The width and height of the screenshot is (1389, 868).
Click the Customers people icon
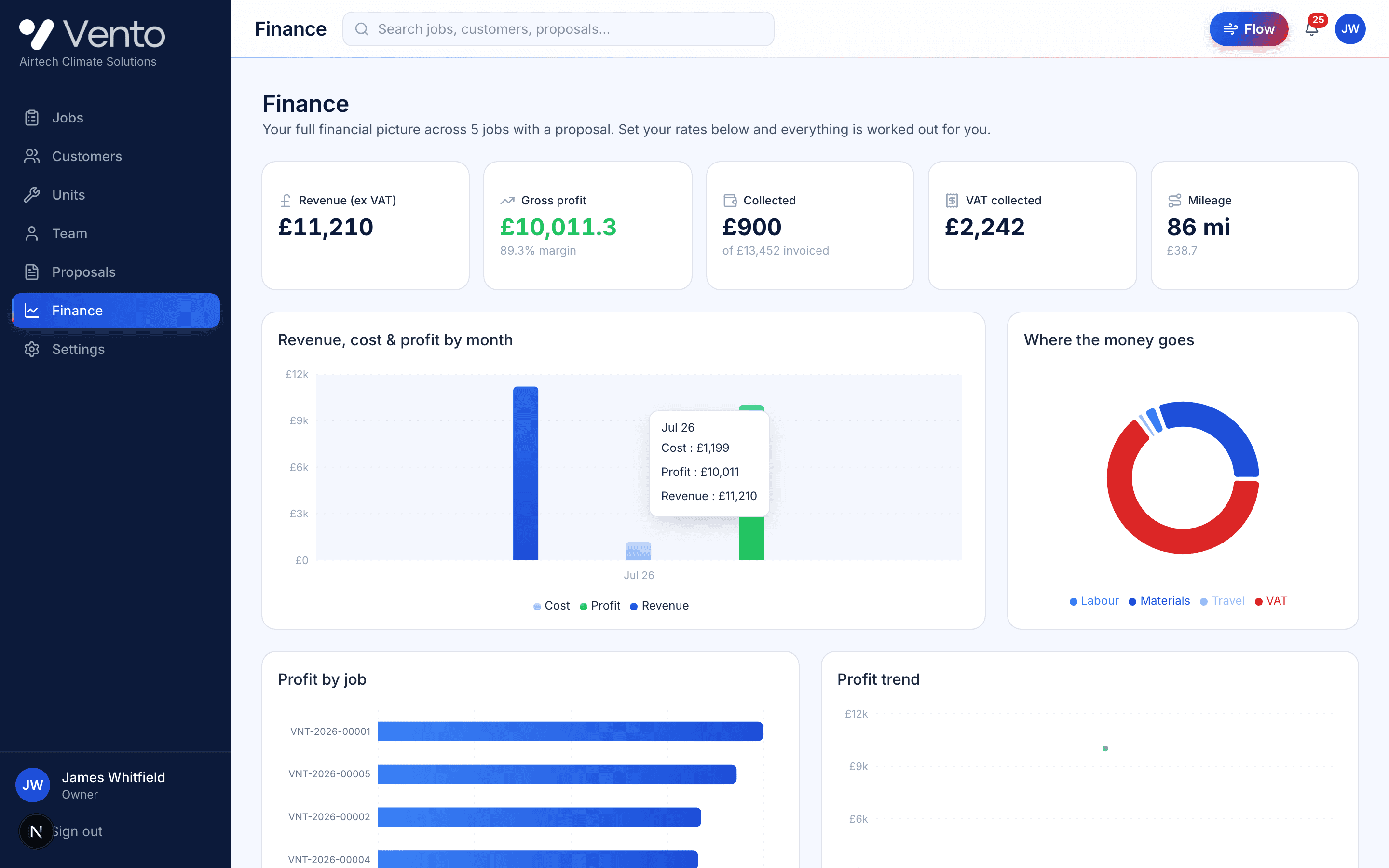[31, 156]
